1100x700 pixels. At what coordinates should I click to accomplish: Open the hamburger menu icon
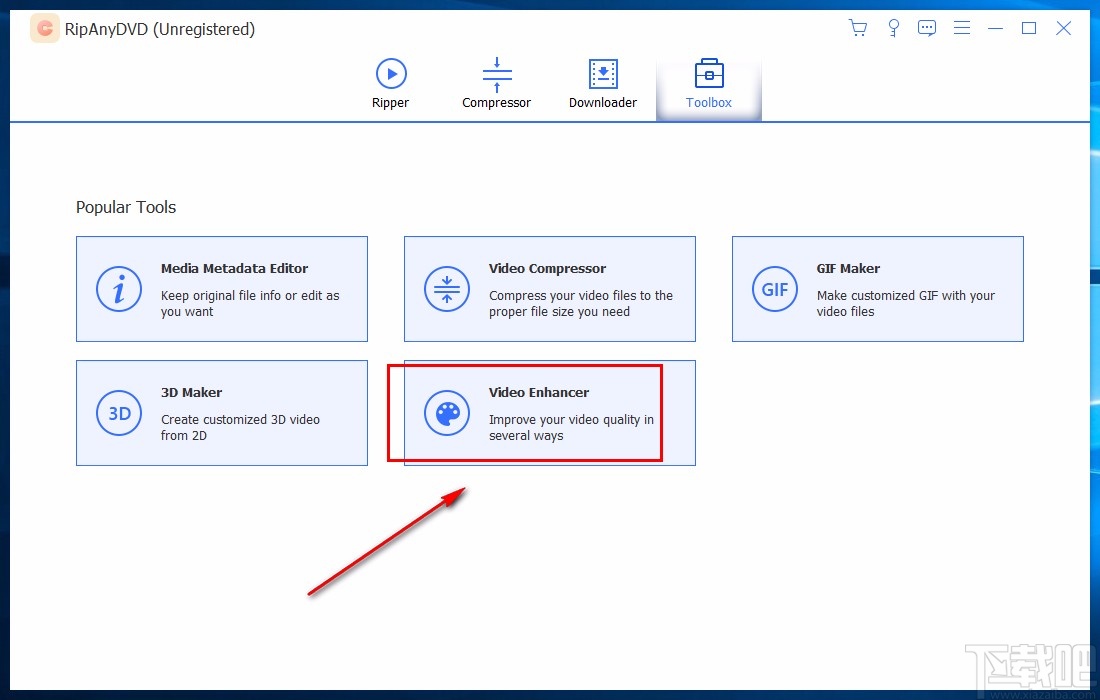(x=962, y=28)
